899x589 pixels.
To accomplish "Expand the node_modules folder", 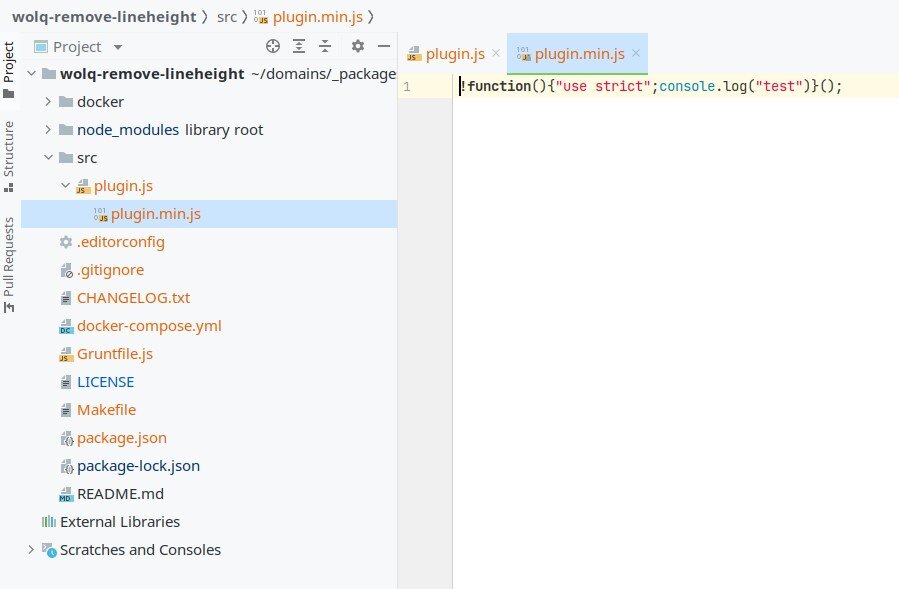I will pos(48,130).
